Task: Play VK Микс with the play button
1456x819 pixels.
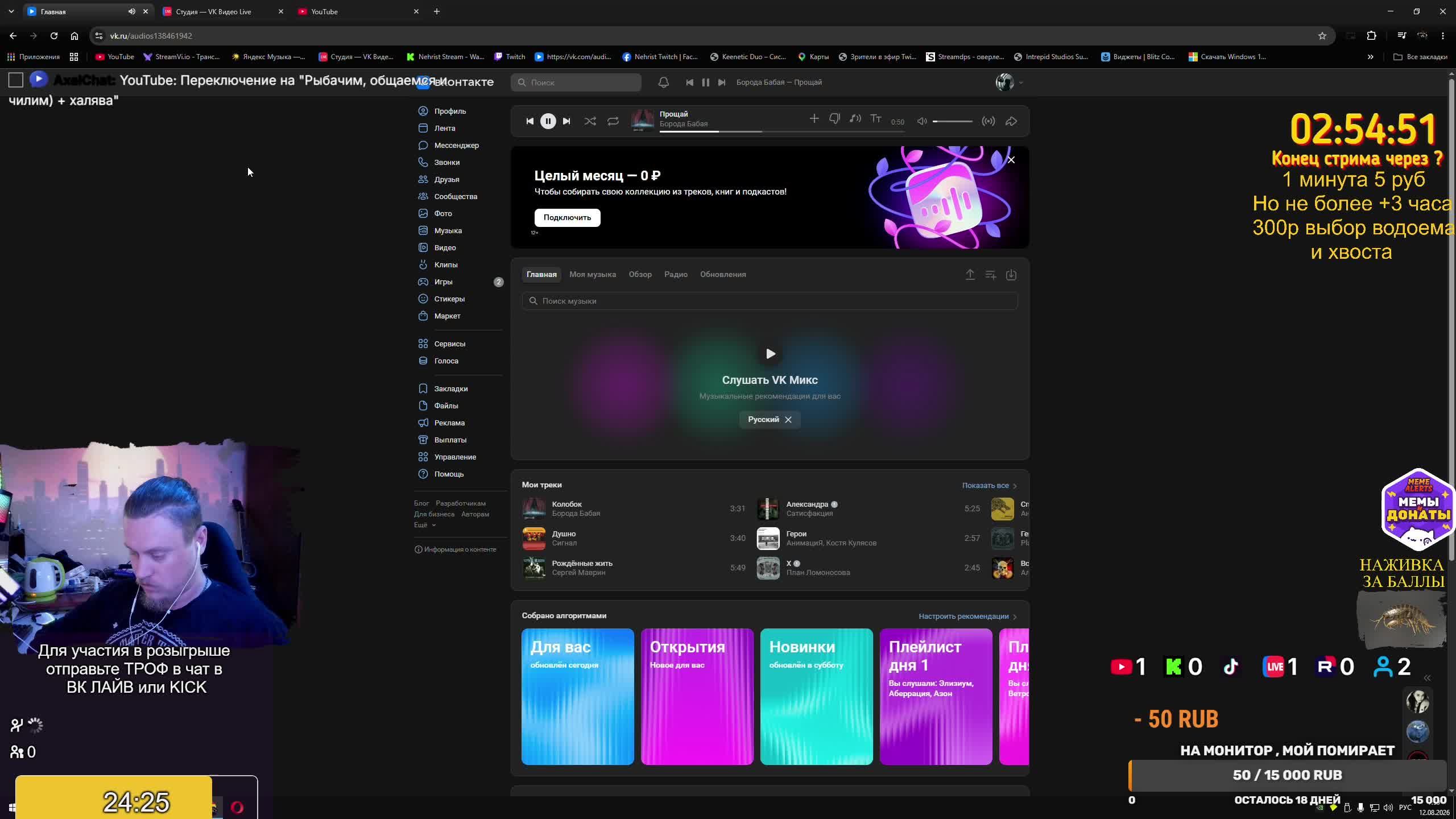Action: [770, 354]
